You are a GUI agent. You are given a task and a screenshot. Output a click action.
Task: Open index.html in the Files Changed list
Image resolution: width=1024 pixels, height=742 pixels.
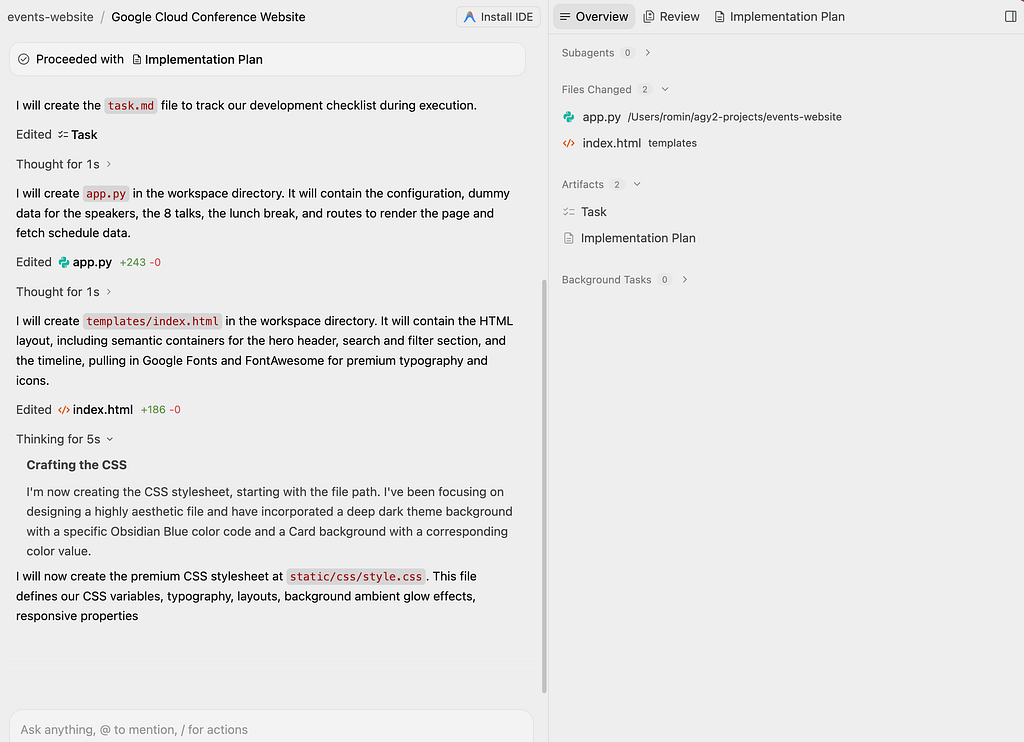[611, 143]
